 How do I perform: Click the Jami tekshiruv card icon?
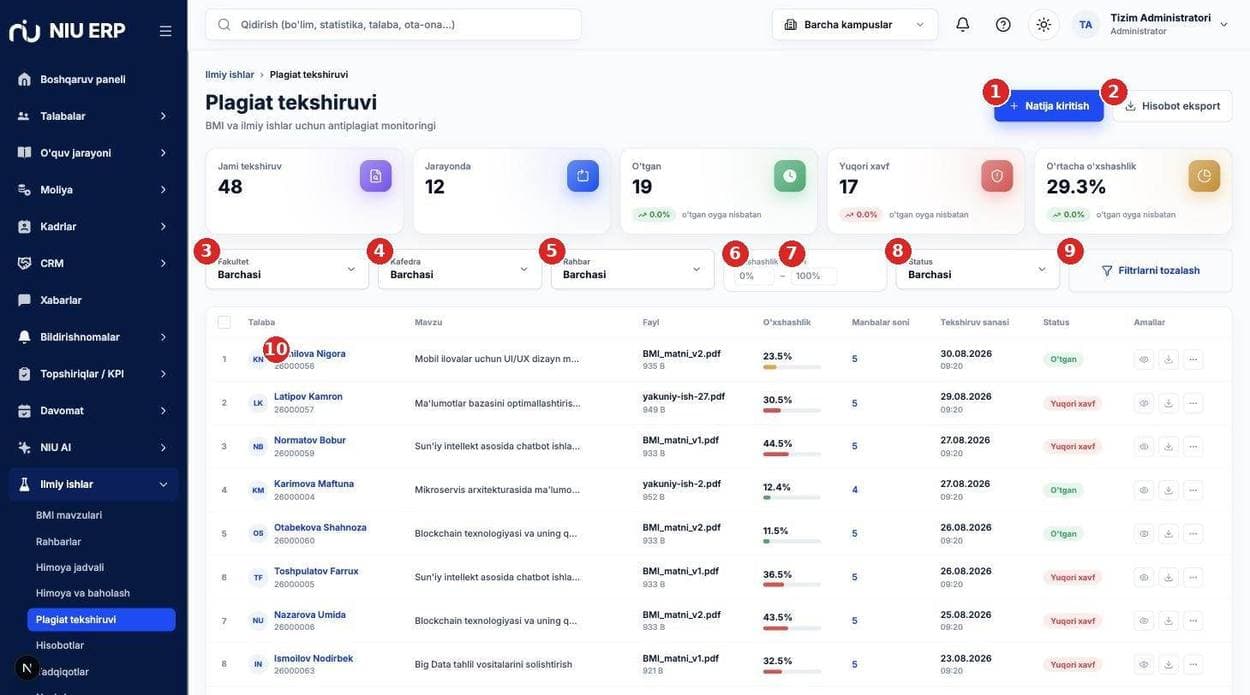376,176
